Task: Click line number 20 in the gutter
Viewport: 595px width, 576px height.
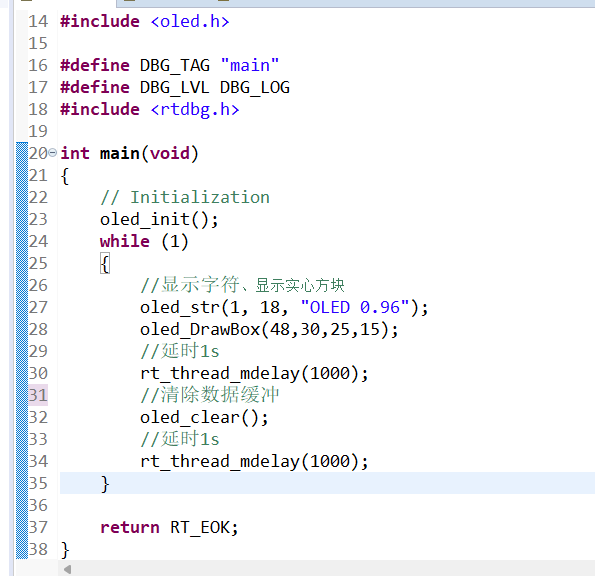Action: (38, 153)
